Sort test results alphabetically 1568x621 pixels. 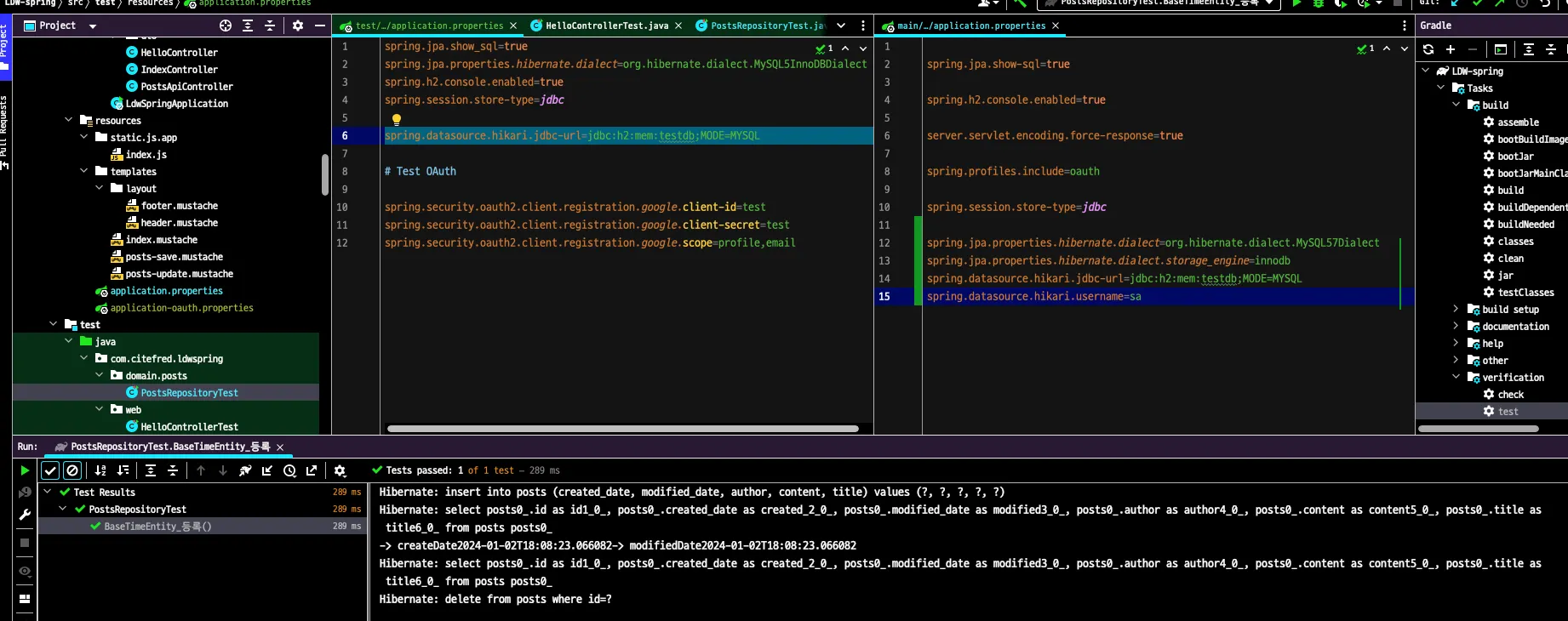point(100,470)
